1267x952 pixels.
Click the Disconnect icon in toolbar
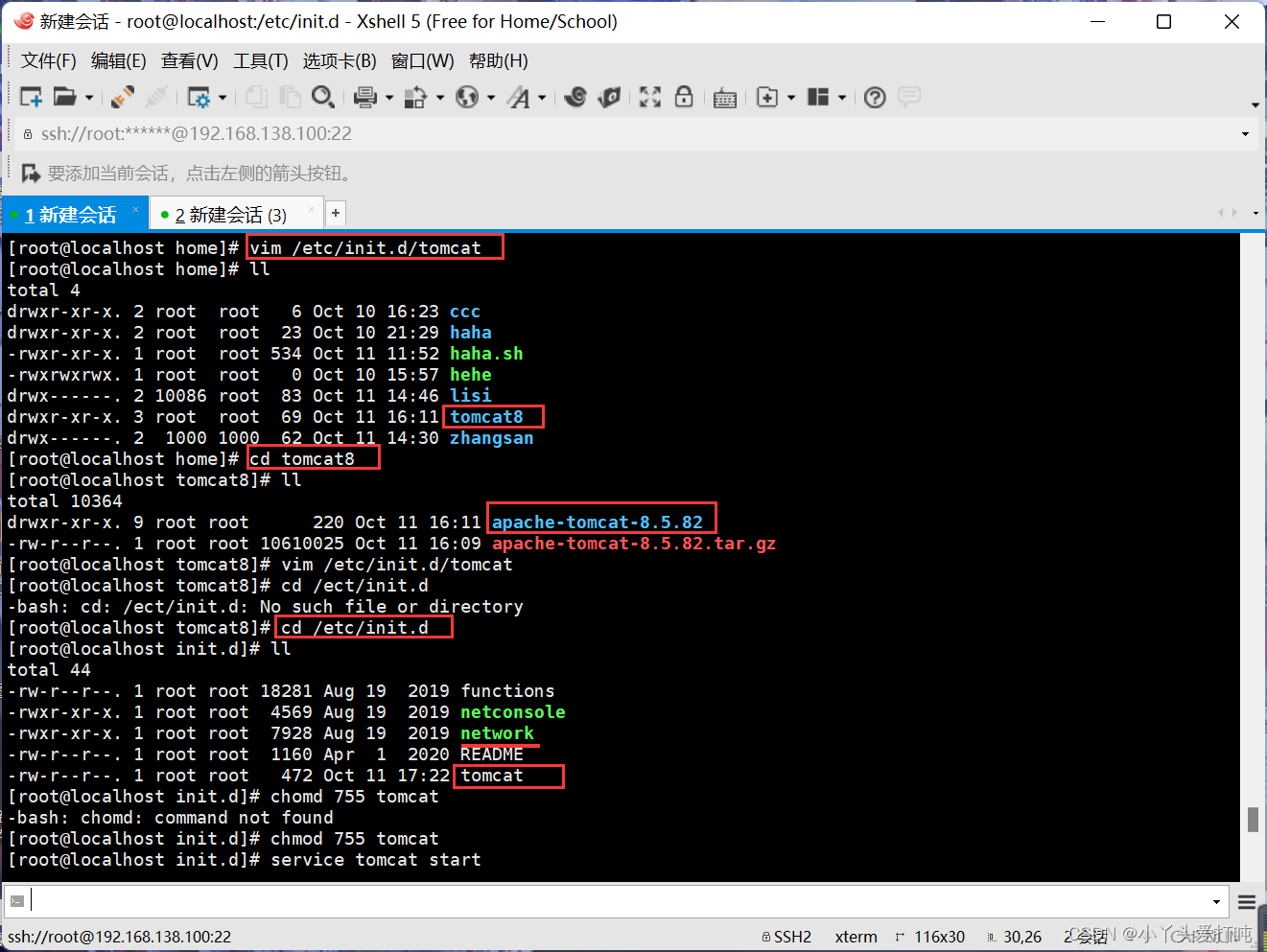pos(156,97)
